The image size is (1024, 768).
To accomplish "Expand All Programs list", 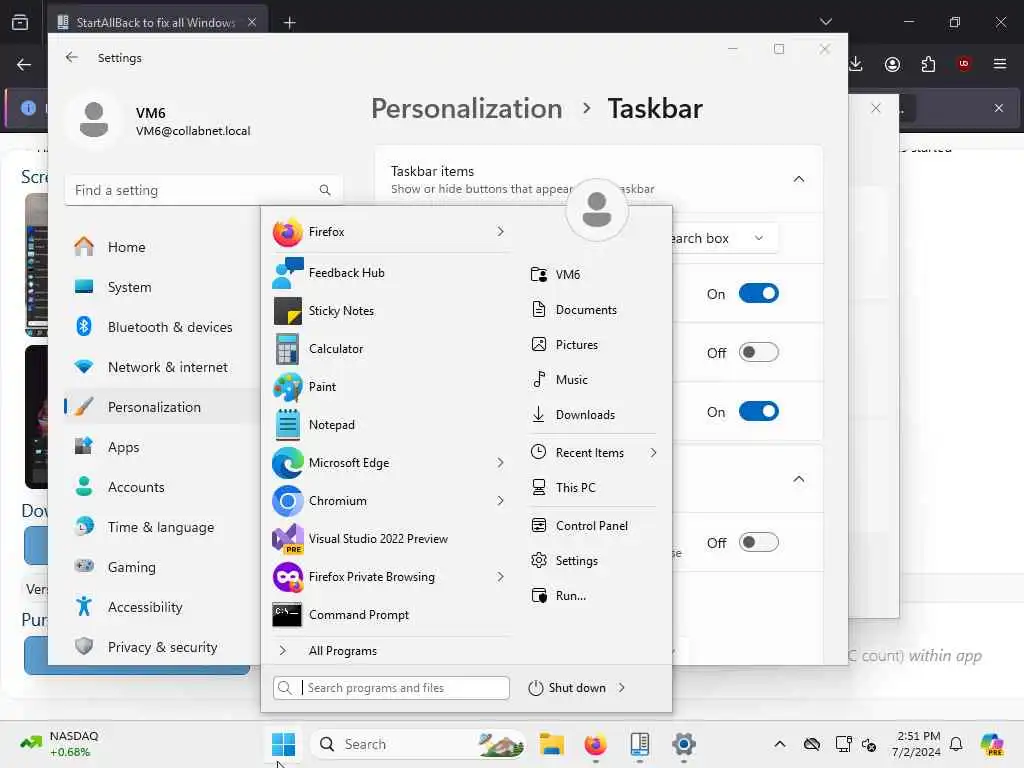I will [x=391, y=650].
